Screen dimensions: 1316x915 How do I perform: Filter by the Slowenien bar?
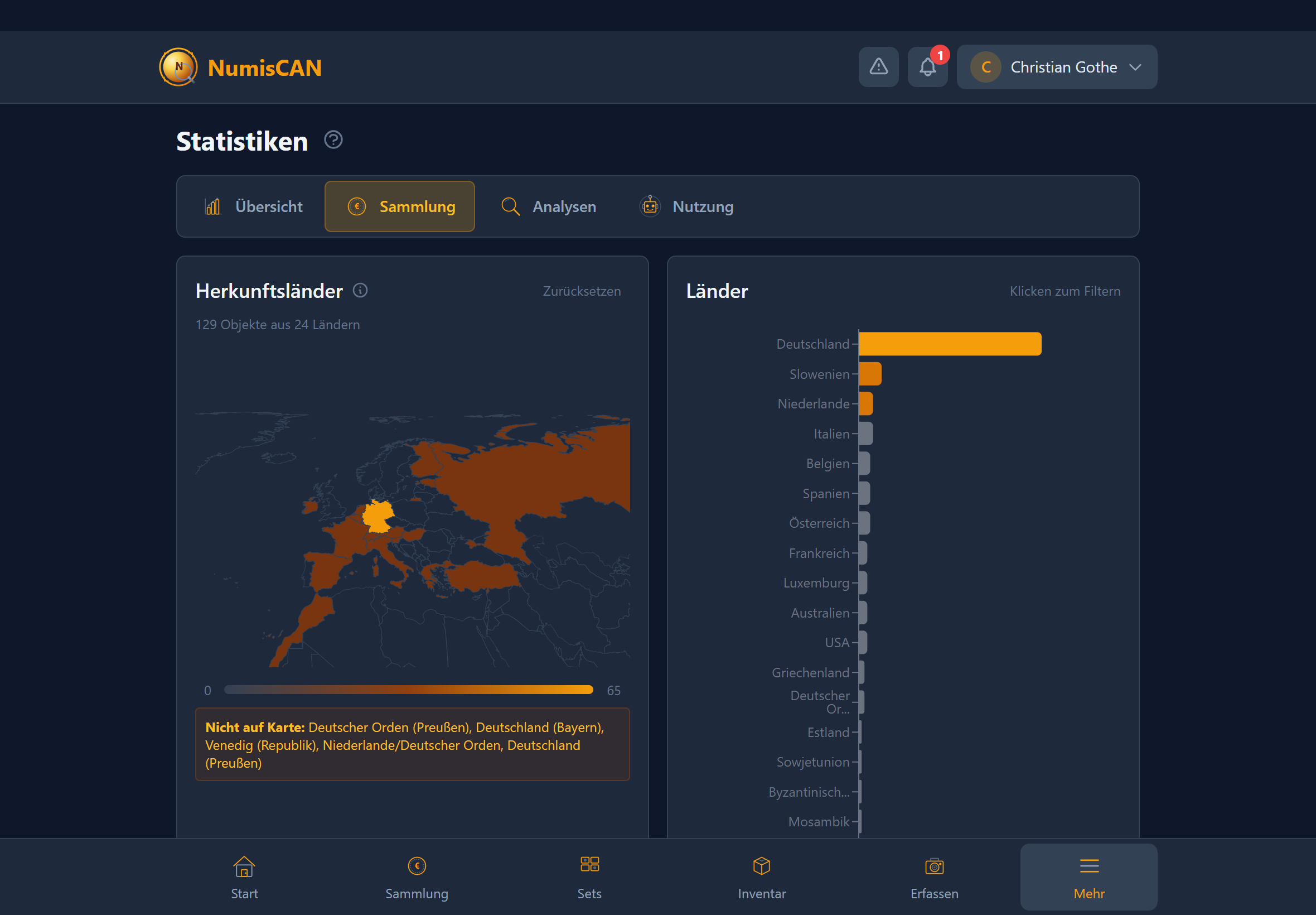tap(869, 374)
